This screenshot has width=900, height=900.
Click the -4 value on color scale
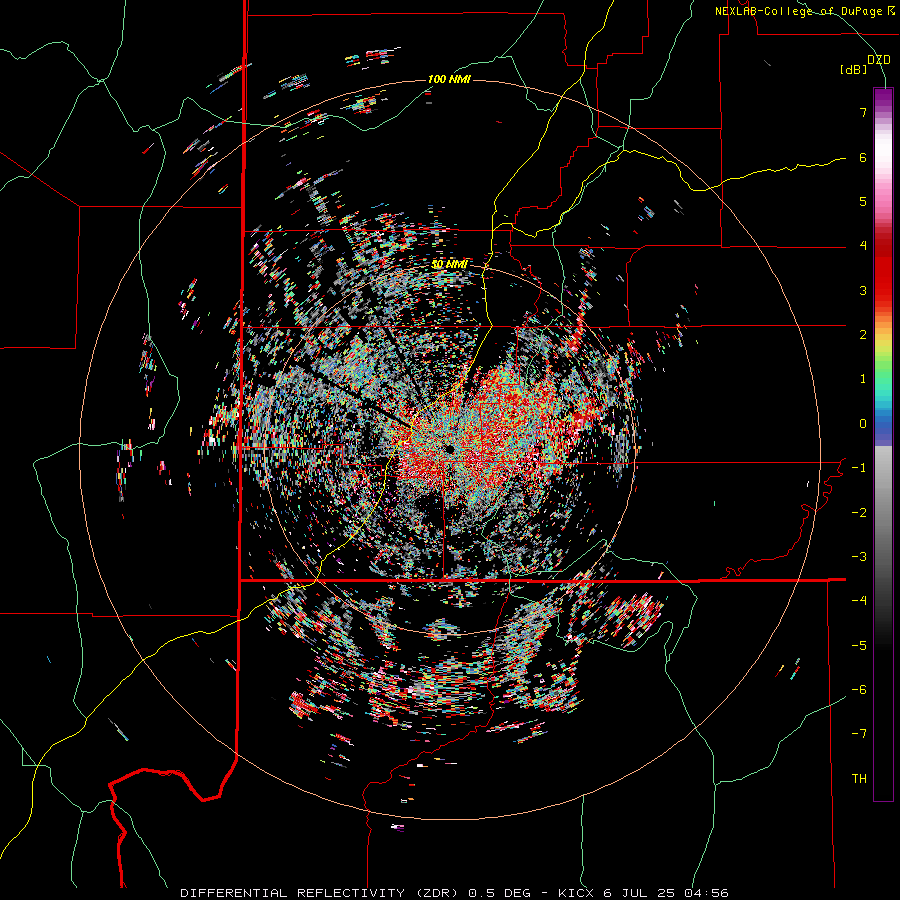tap(859, 601)
